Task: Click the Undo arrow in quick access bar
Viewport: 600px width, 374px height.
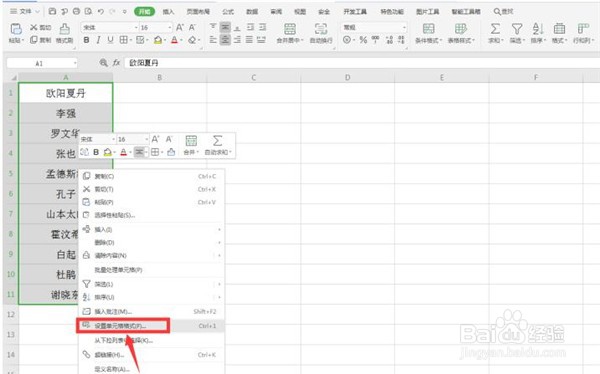Action: coord(100,11)
